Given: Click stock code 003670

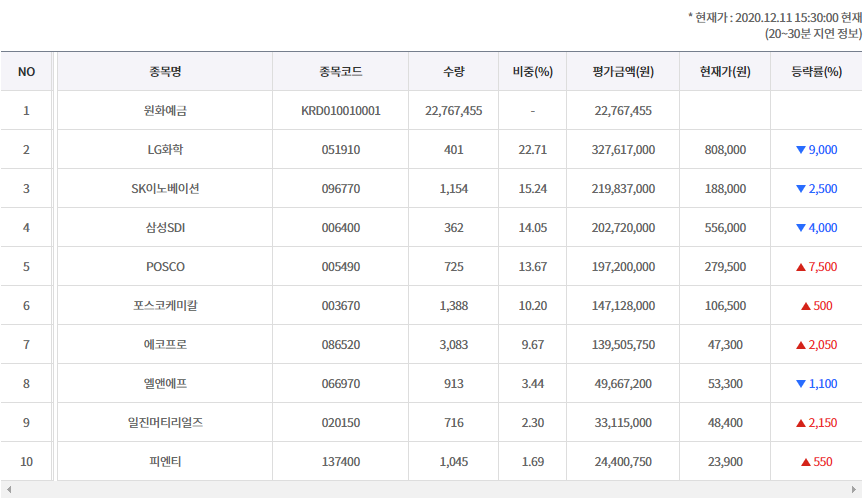Looking at the screenshot, I should pos(340,306).
